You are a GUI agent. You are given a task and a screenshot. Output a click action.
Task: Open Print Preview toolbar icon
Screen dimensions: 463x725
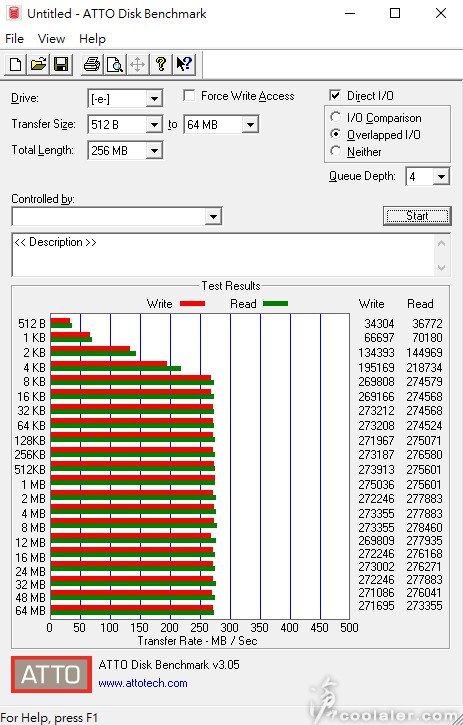[x=115, y=64]
